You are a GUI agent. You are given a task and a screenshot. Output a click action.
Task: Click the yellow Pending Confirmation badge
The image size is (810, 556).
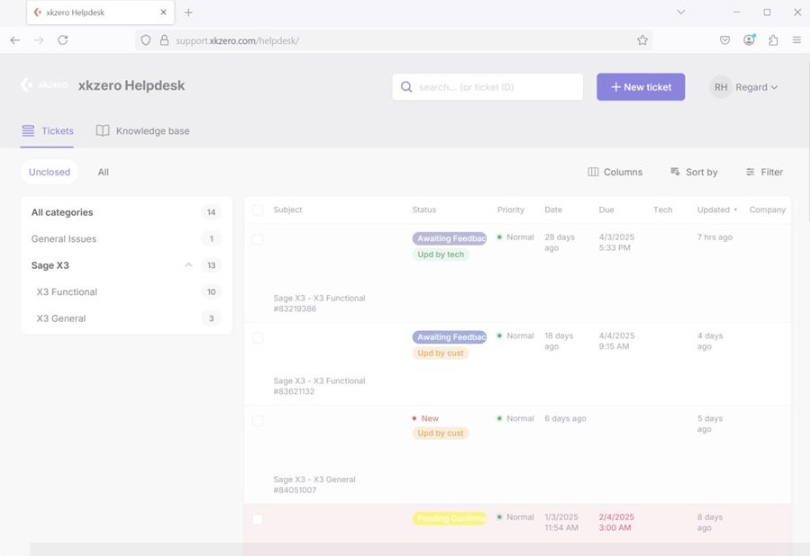449,518
